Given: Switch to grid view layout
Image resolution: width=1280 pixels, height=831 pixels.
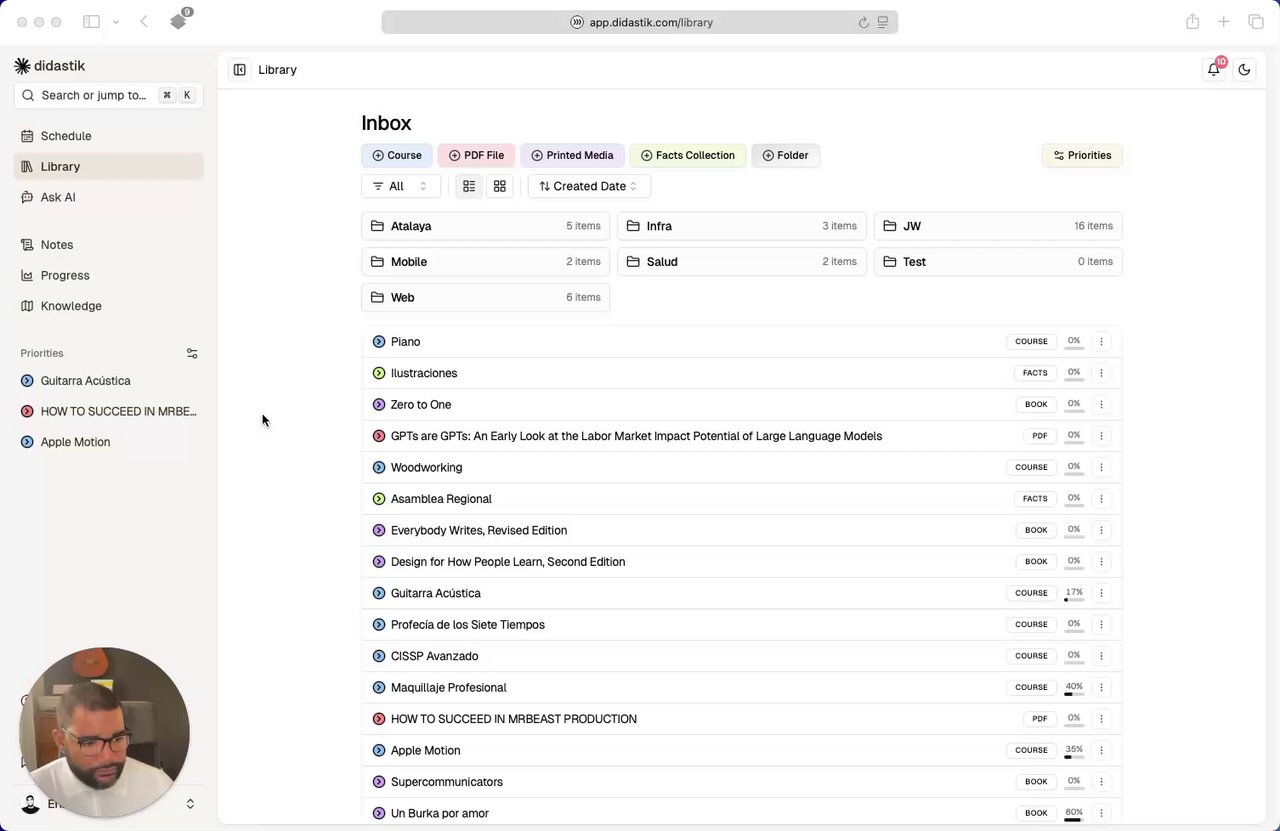Looking at the screenshot, I should tap(500, 186).
